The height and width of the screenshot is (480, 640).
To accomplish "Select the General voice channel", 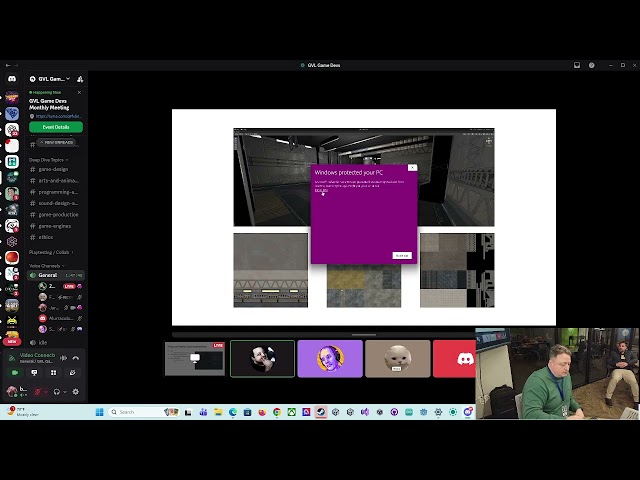I will pyautogui.click(x=56, y=275).
